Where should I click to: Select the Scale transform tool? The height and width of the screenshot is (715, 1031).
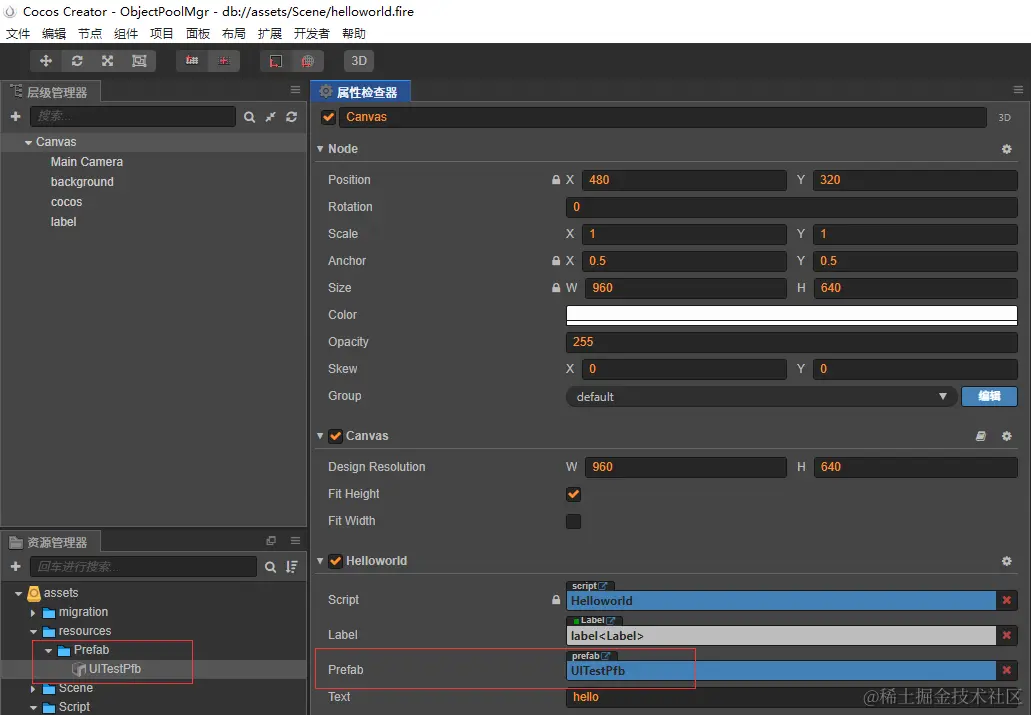[x=108, y=61]
